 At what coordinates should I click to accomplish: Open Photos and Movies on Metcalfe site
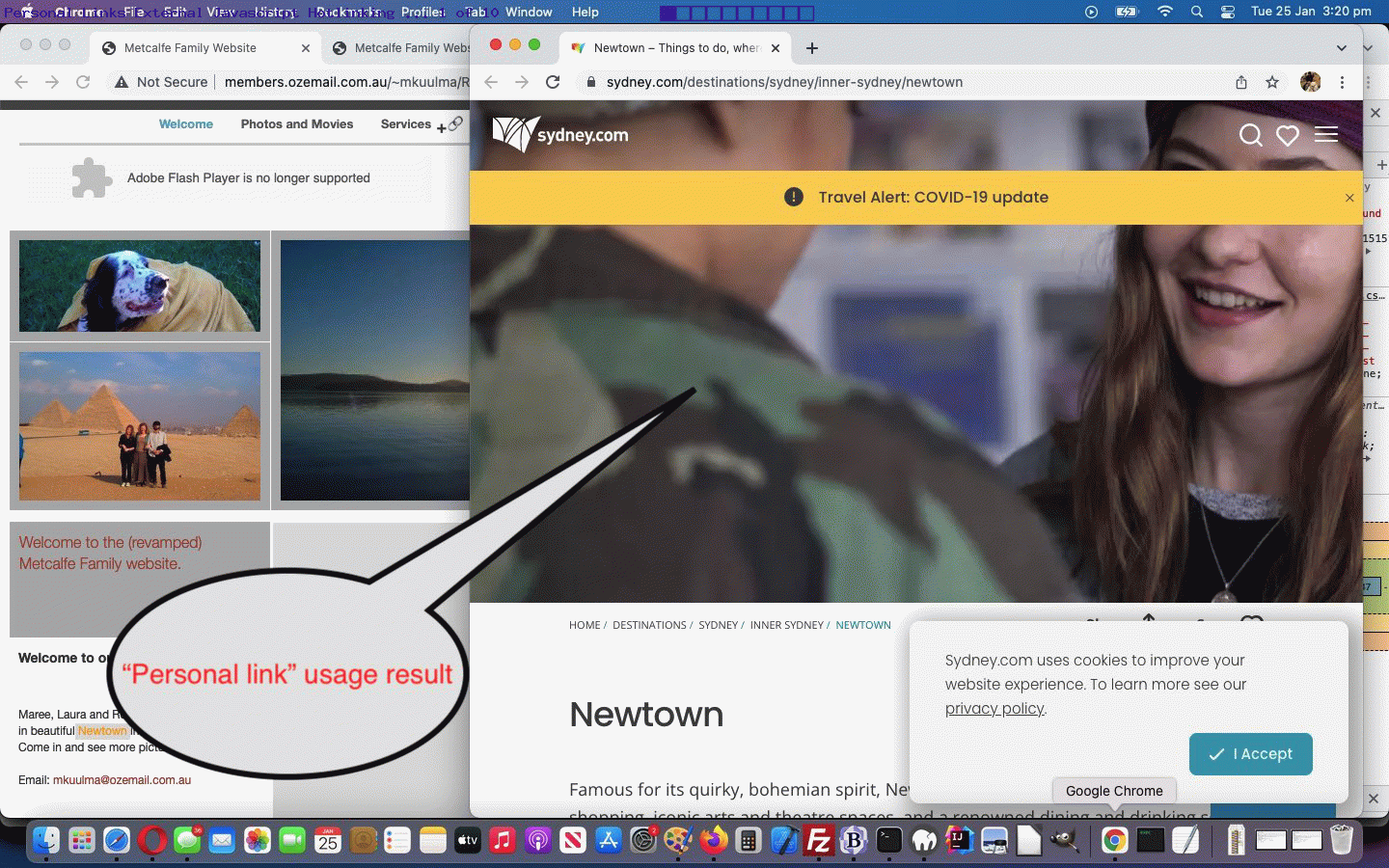297,124
